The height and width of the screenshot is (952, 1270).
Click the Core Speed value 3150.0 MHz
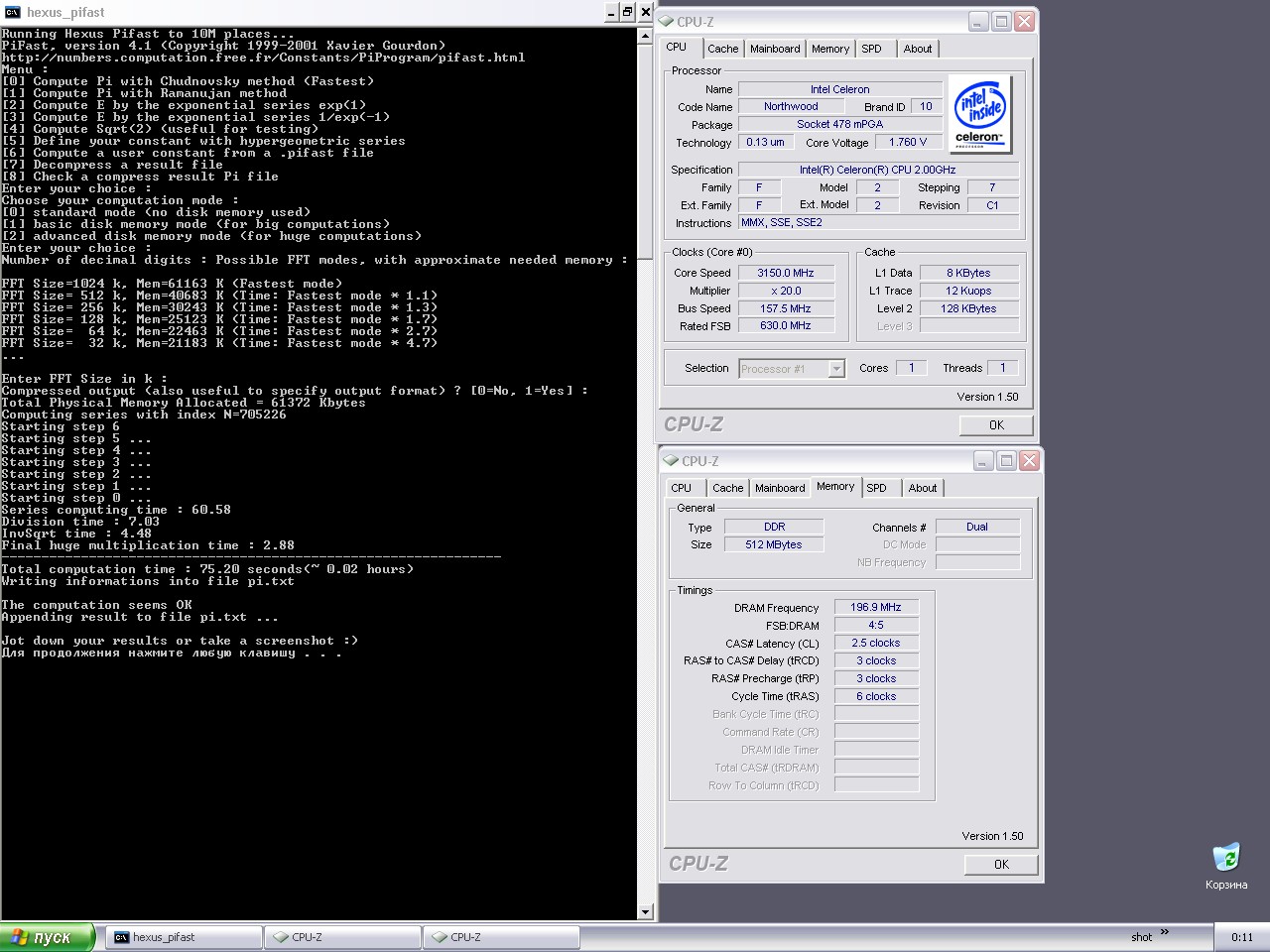pyautogui.click(x=786, y=273)
